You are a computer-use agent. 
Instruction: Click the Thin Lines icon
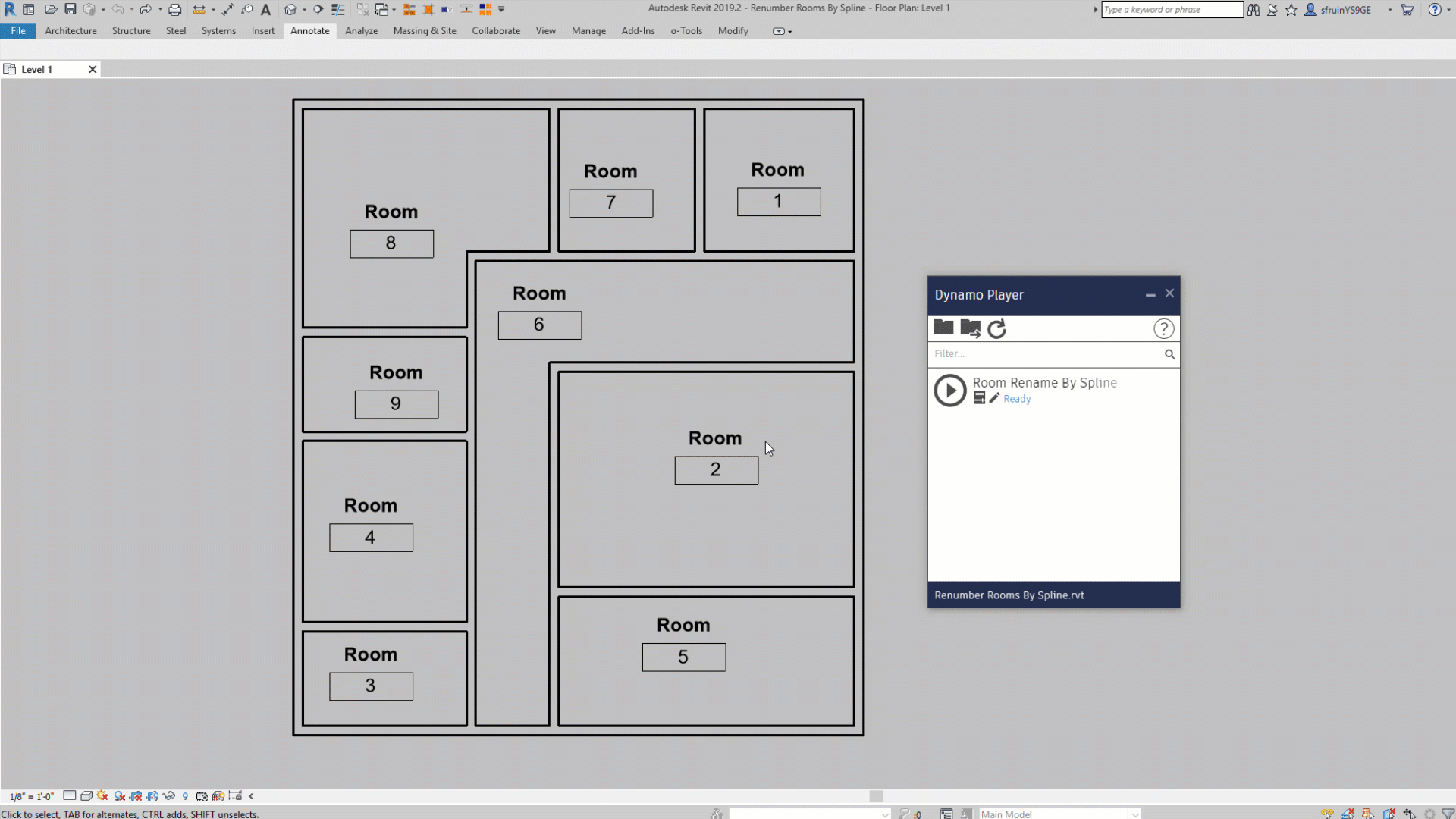338,9
